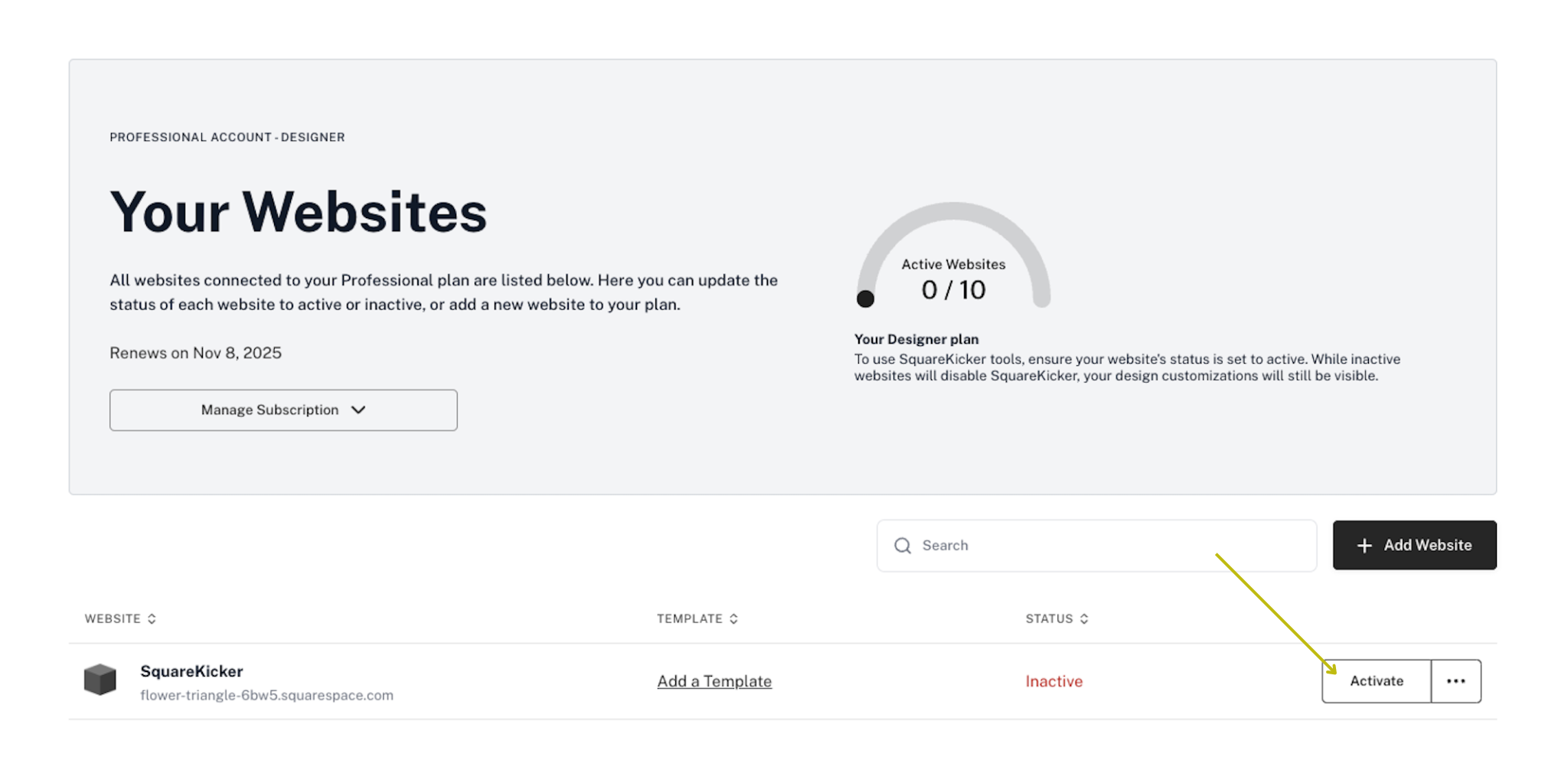1568x783 pixels.
Task: Click the magnifier icon in search box
Action: pos(903,546)
